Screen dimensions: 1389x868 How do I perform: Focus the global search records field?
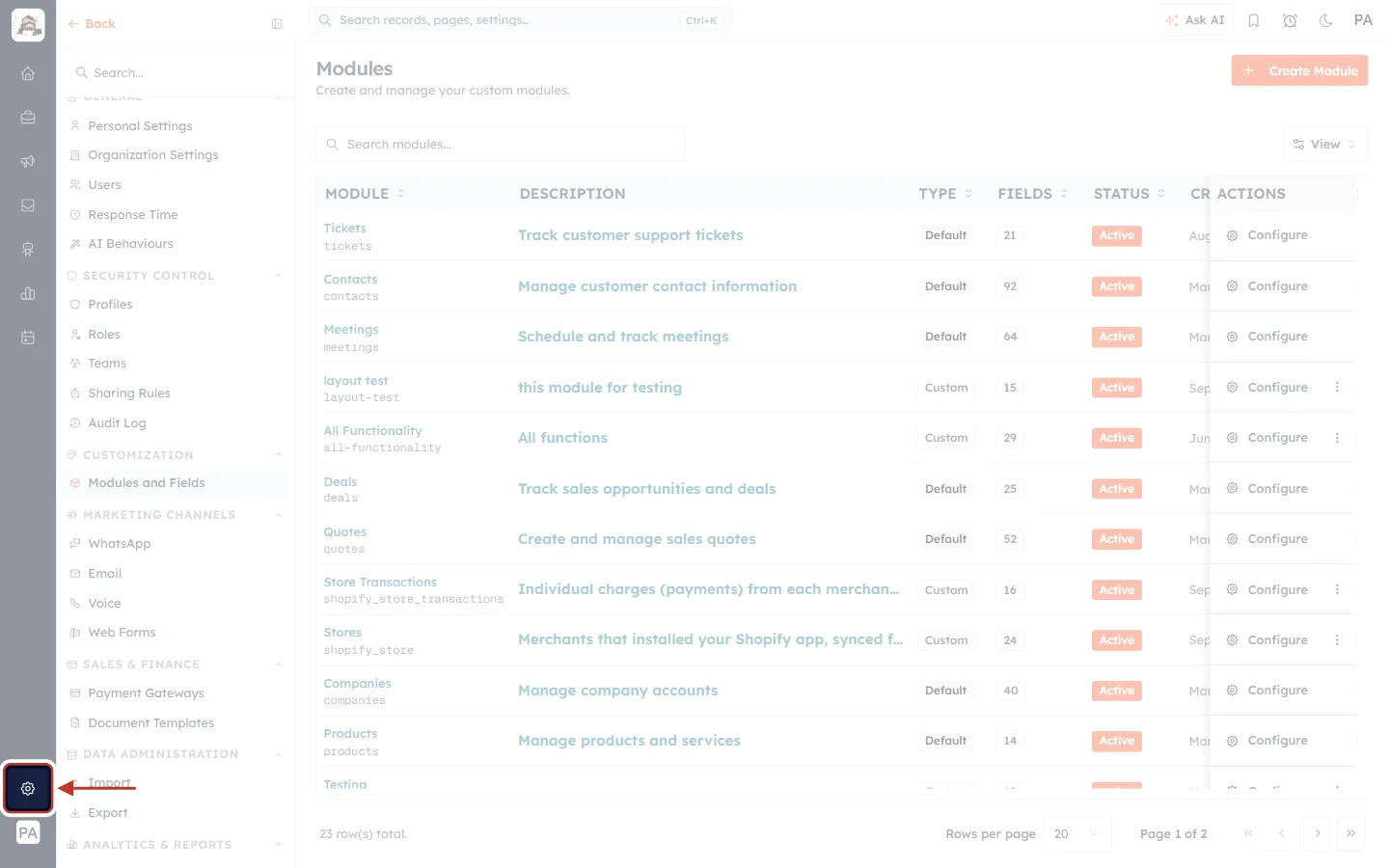(x=521, y=20)
